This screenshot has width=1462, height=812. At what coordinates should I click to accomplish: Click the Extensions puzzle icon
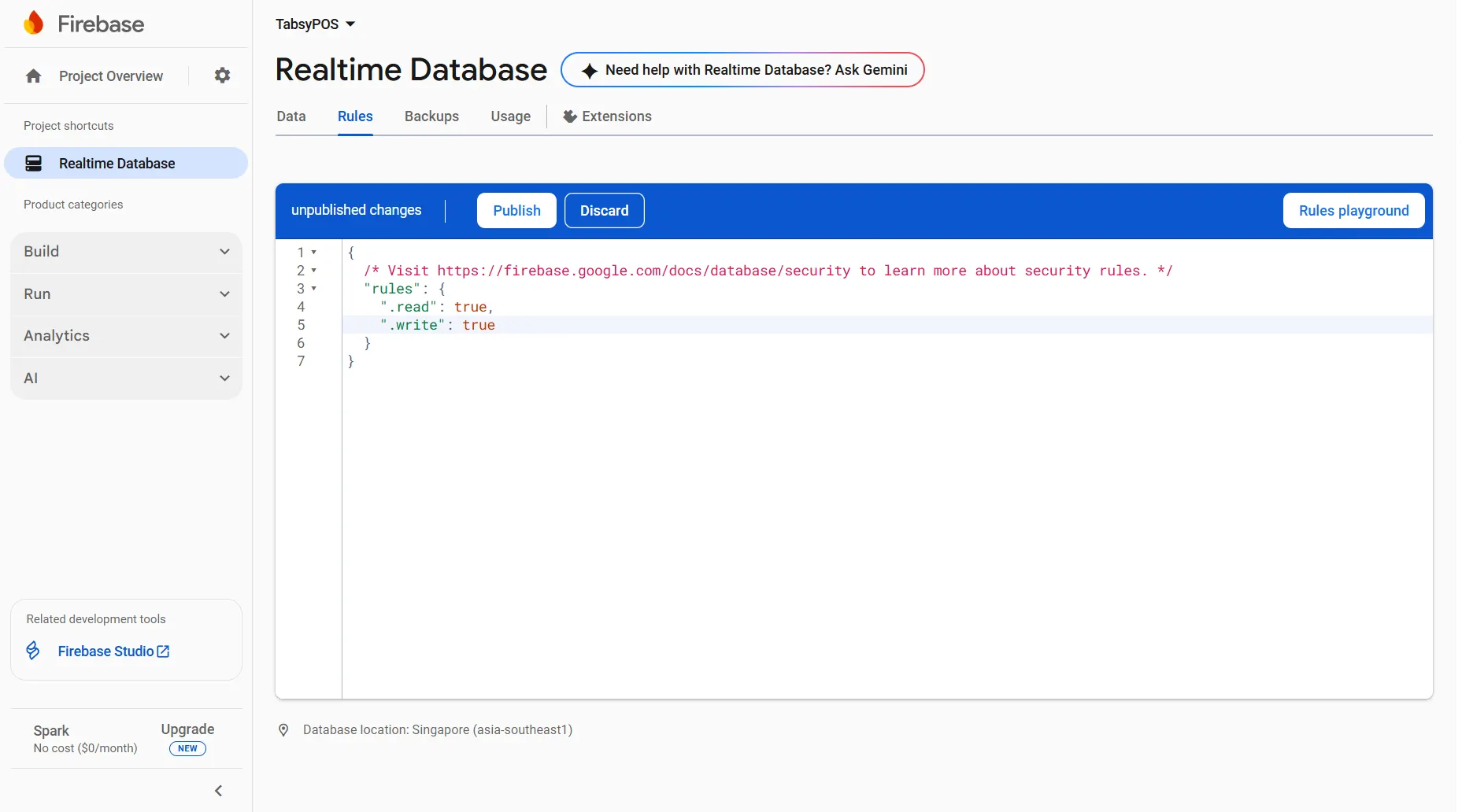pos(570,116)
